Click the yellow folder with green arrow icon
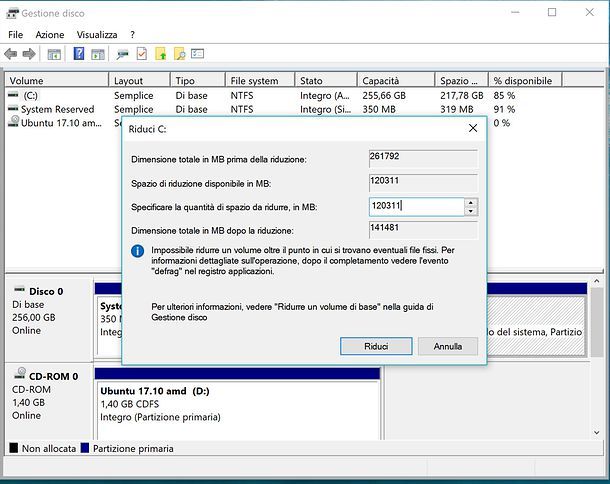610x484 pixels. pos(160,53)
